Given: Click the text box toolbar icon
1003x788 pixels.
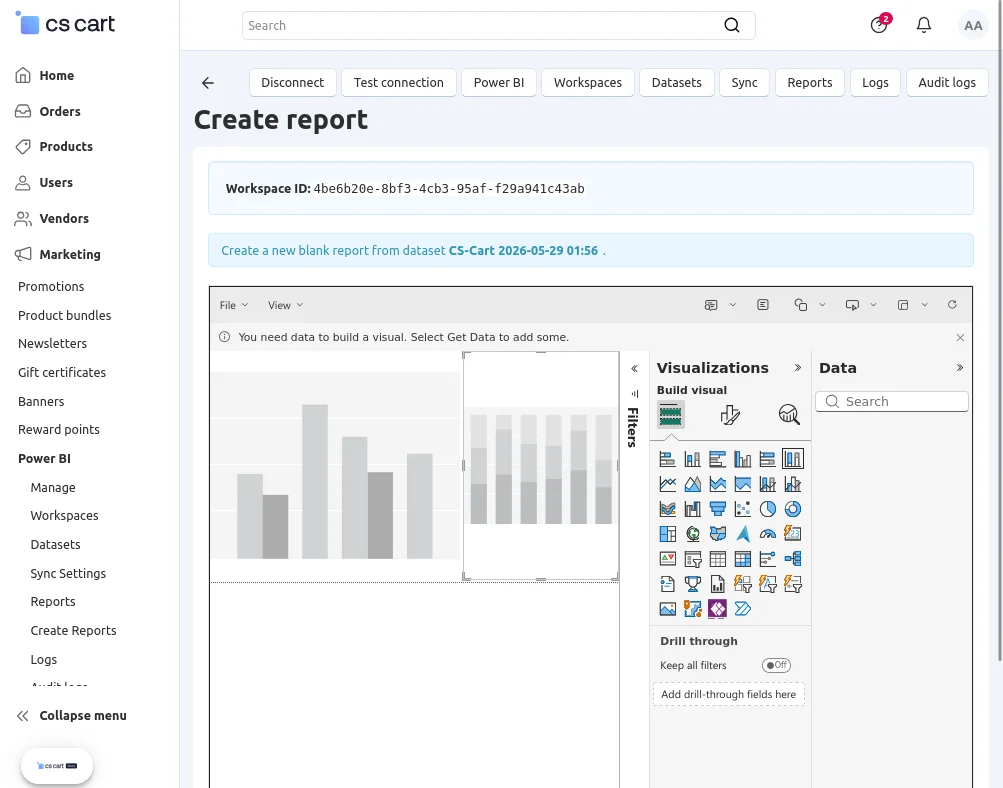Looking at the screenshot, I should 762,305.
